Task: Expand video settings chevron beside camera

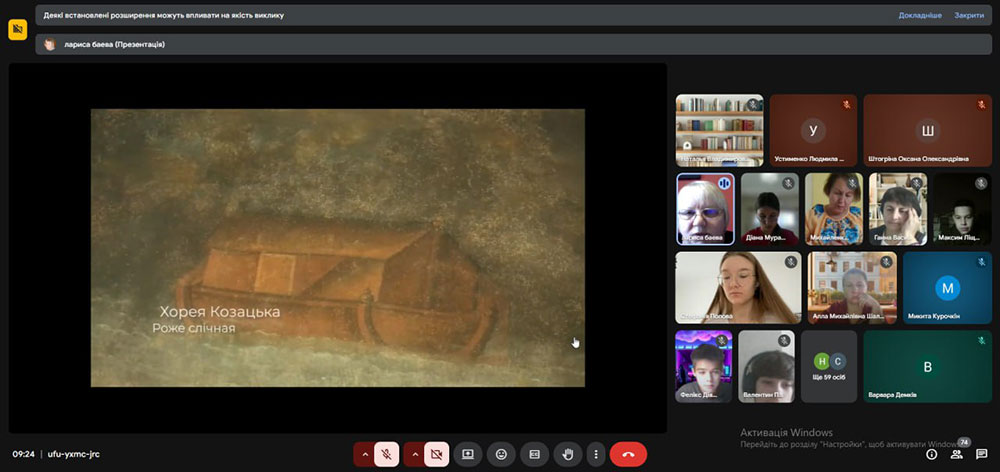Action: [x=414, y=454]
